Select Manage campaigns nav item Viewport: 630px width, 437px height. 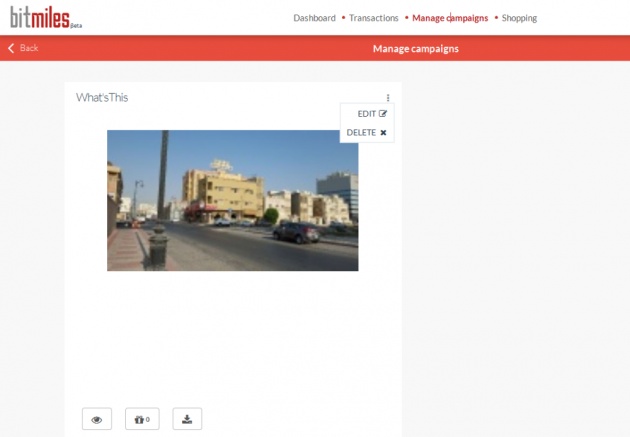[x=450, y=18]
